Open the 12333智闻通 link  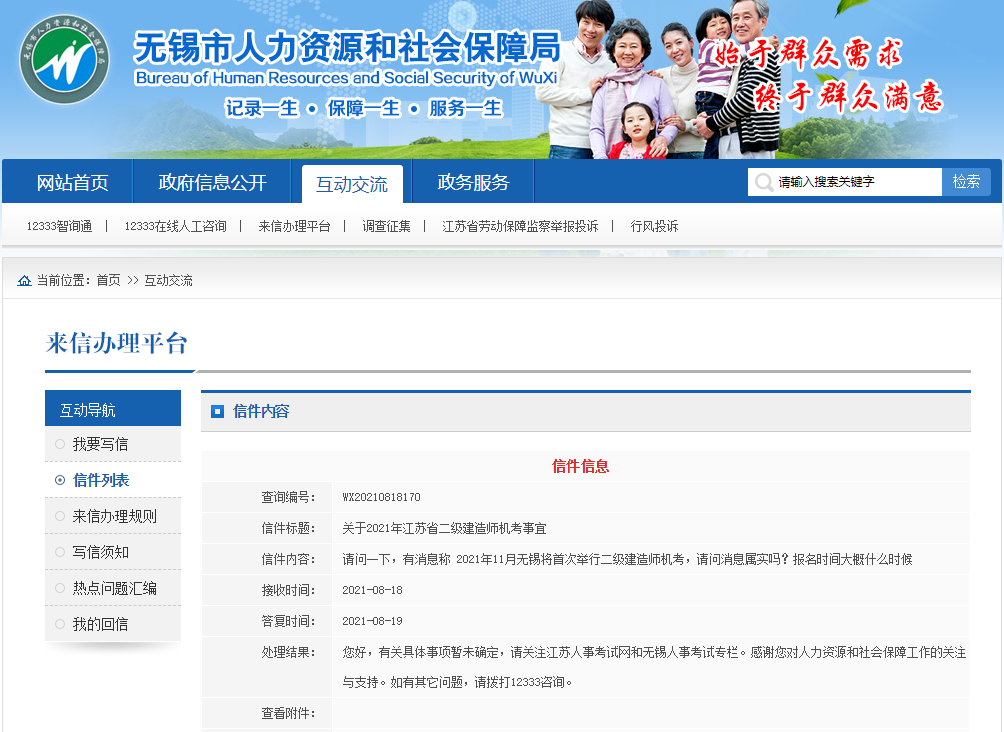[x=58, y=226]
